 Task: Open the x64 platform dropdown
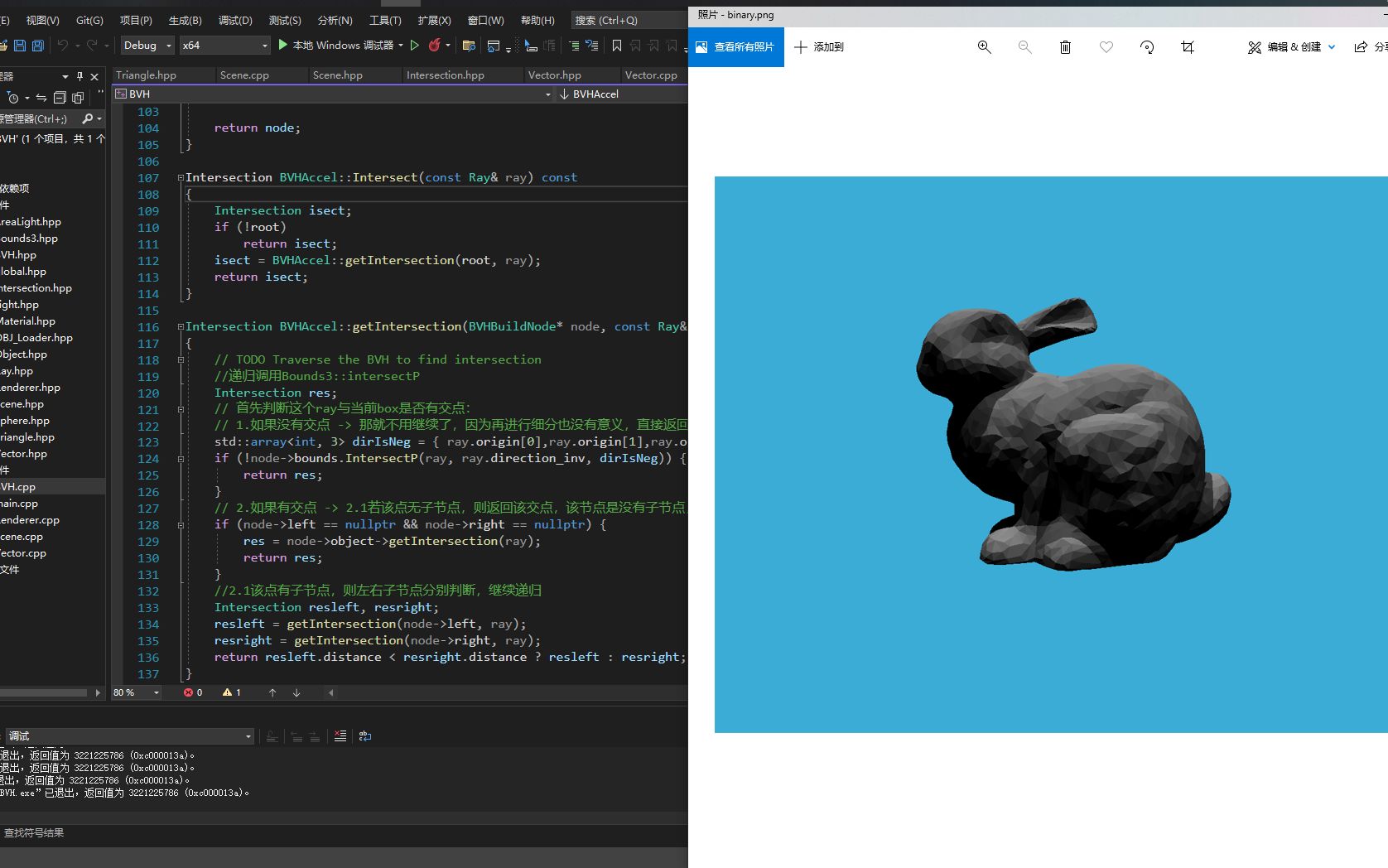tap(224, 46)
